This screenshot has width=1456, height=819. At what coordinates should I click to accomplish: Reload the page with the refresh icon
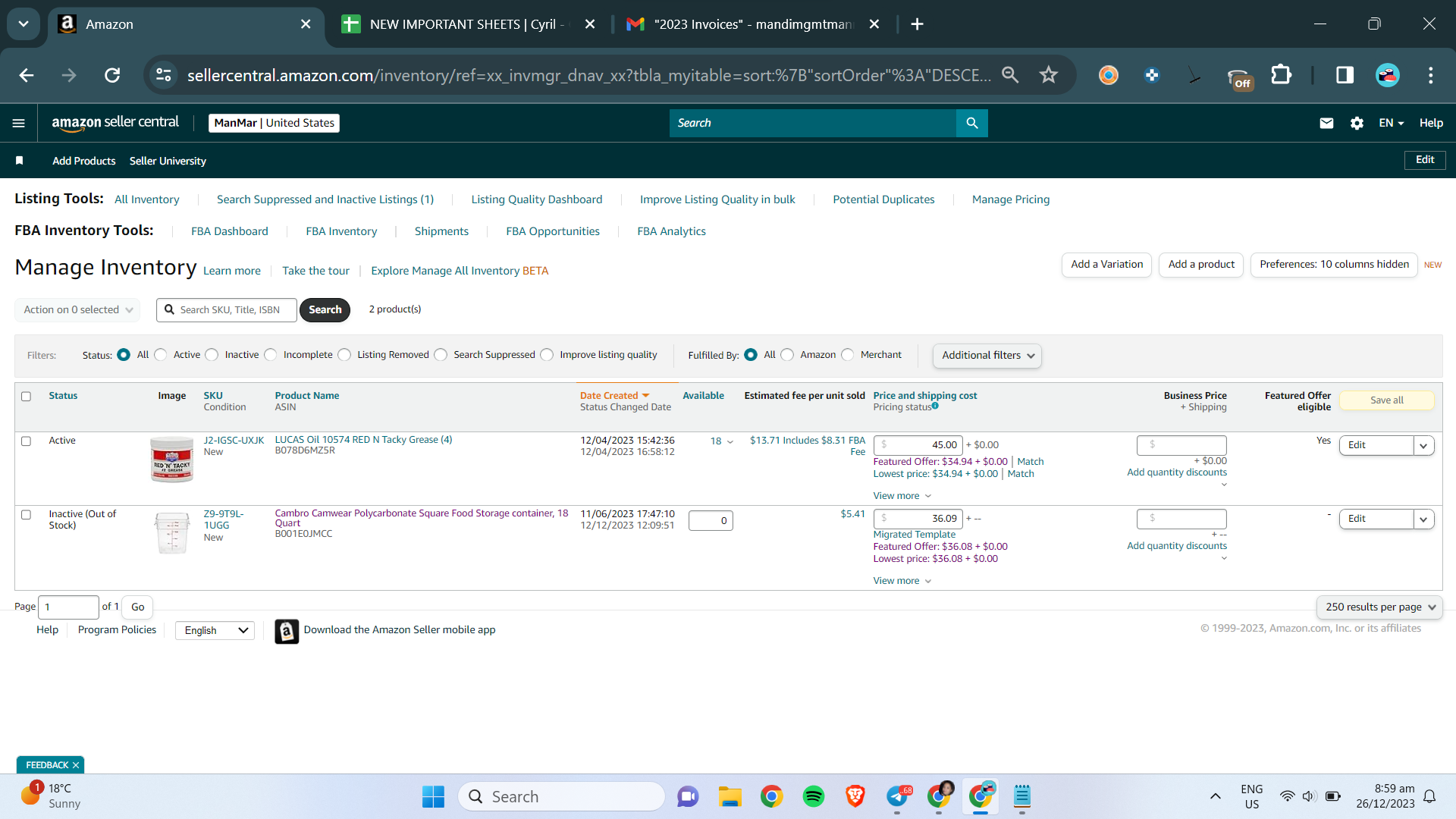[112, 75]
